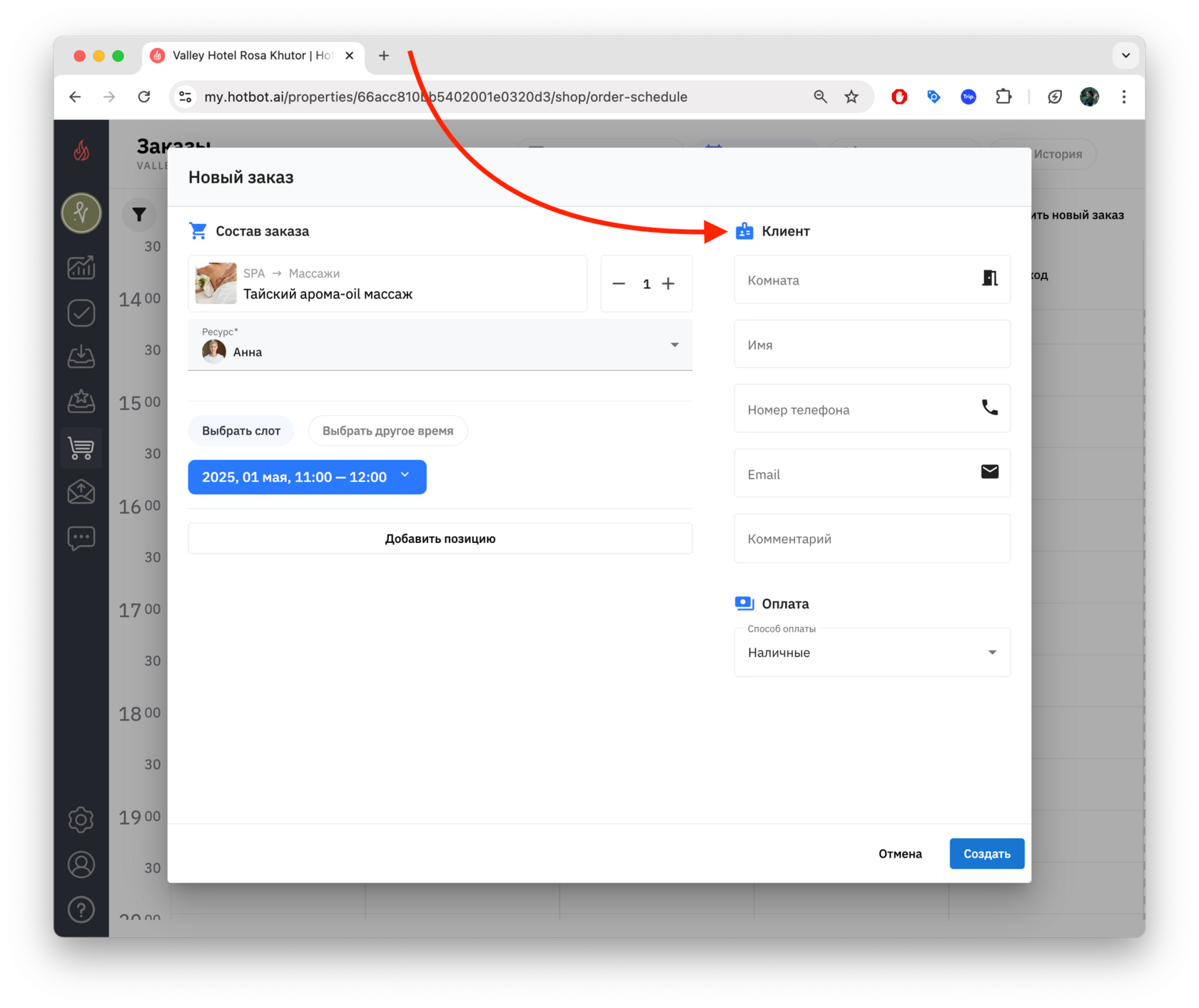Click the Hotbot flame logo in sidebar
The image size is (1199, 1008).
81,151
